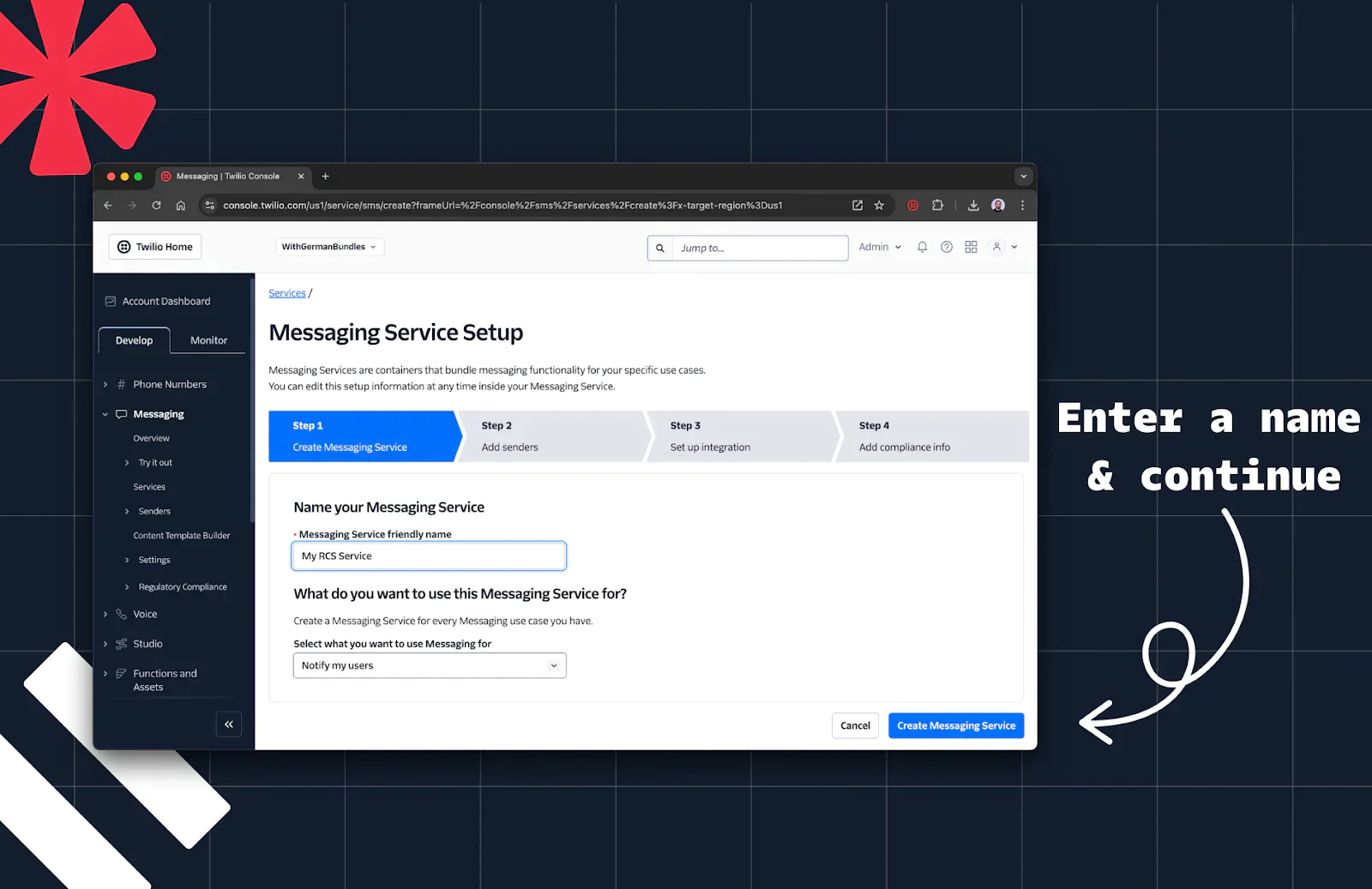Click the Jump to search field

pyautogui.click(x=760, y=249)
